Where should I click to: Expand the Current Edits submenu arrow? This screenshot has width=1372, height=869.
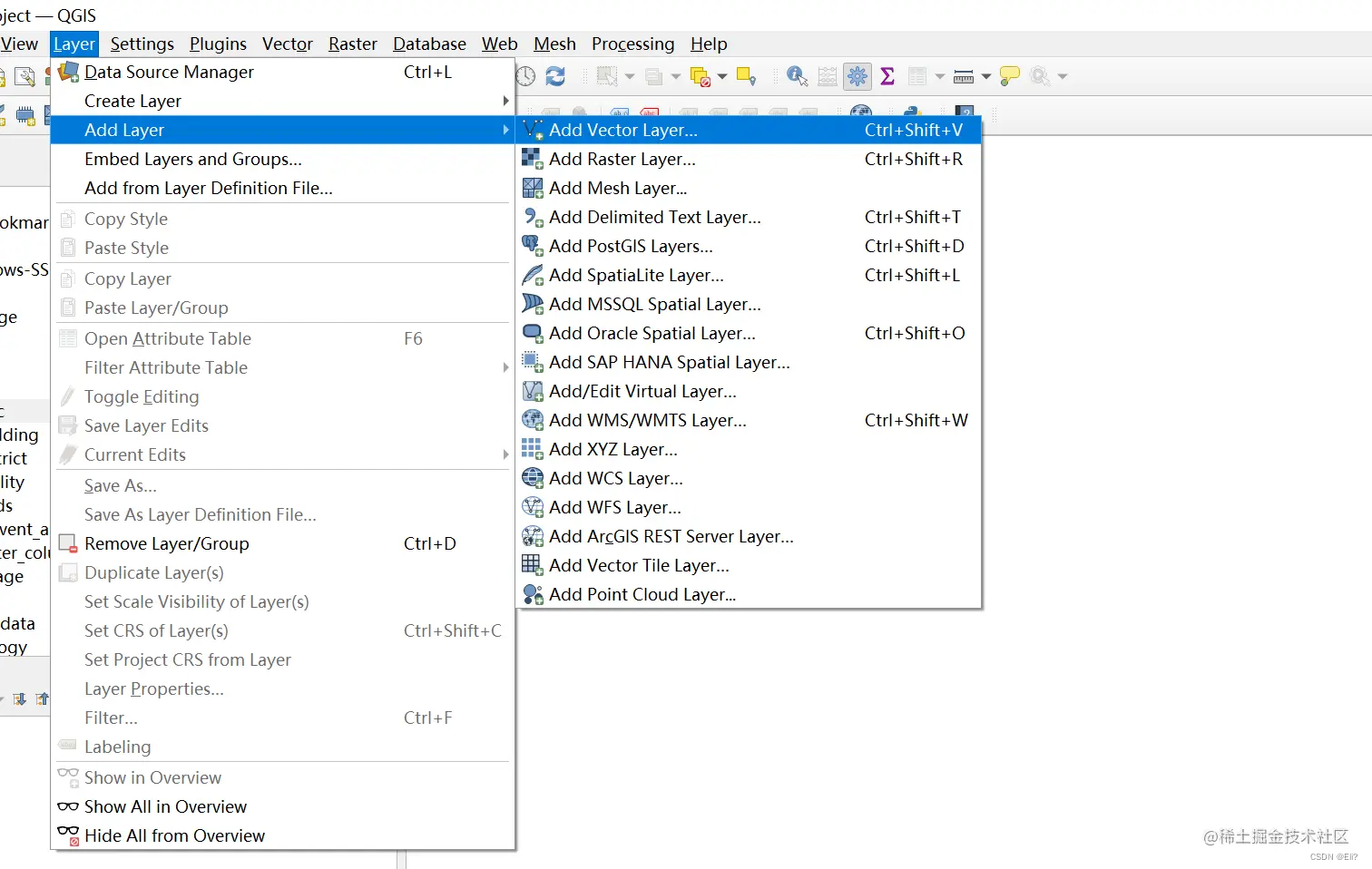pos(505,454)
